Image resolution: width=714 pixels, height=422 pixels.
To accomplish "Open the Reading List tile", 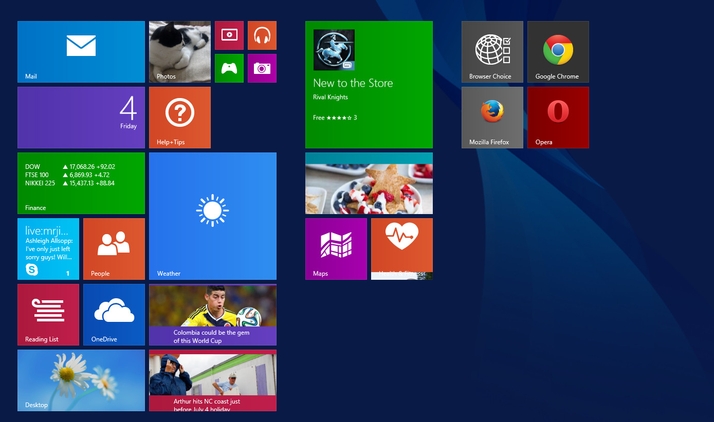I will 48,315.
